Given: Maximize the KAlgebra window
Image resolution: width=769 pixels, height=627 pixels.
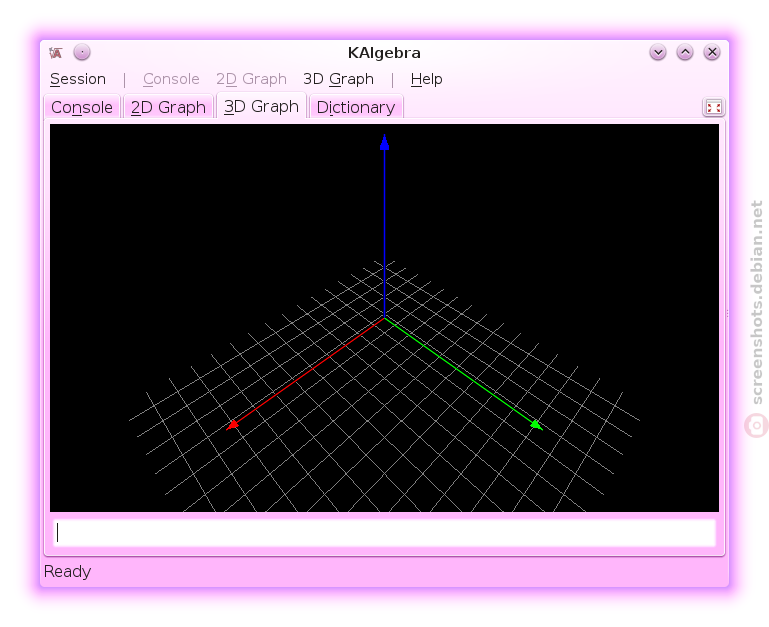Looking at the screenshot, I should click(x=685, y=52).
